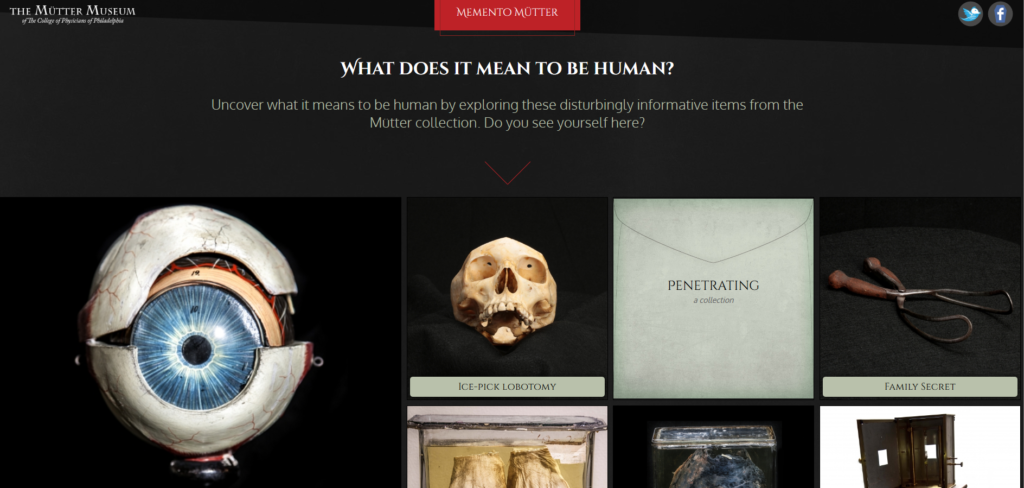
Task: Open the wooden box device thumbnail
Action: [920, 447]
